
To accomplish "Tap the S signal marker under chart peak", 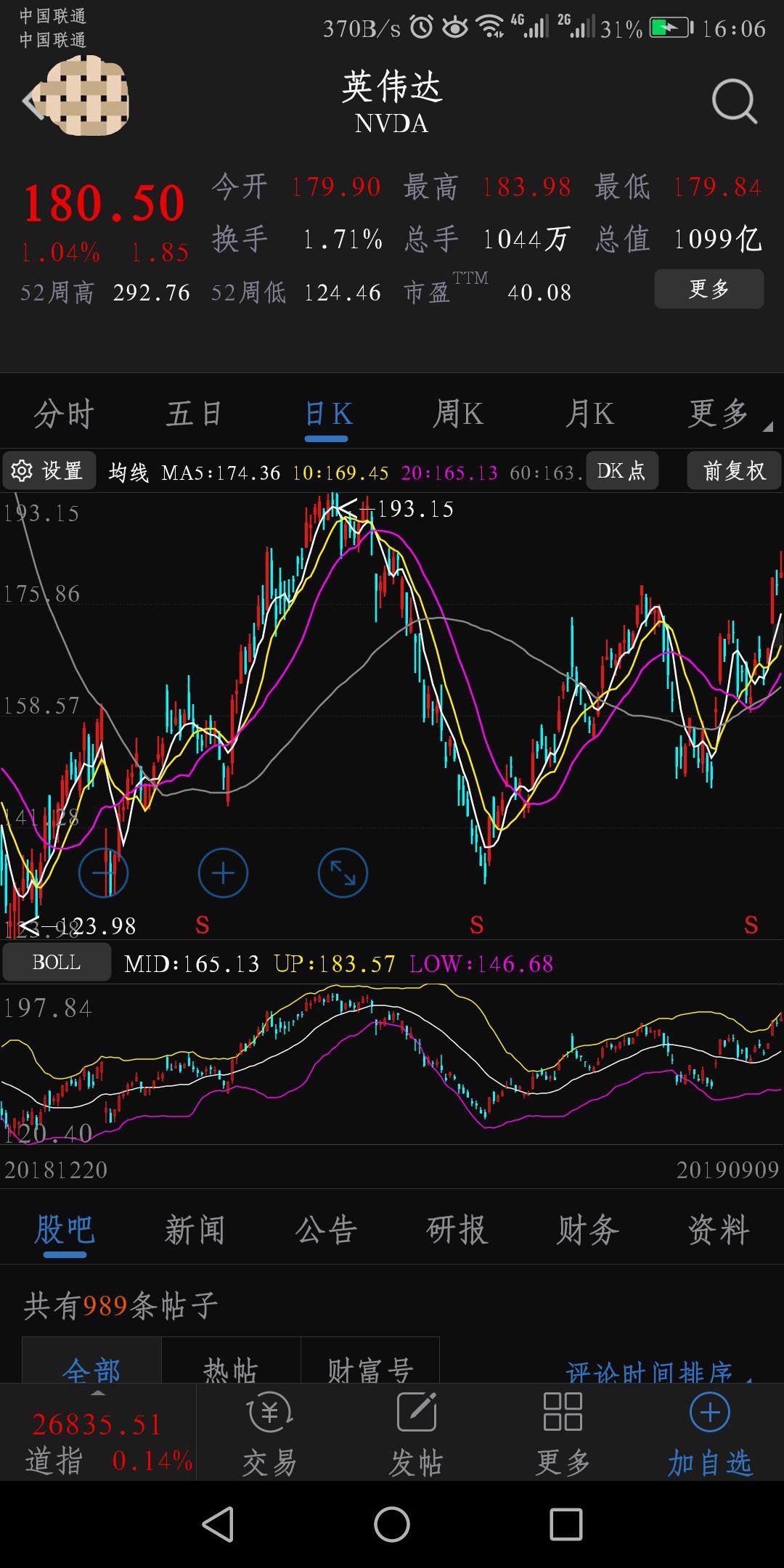I will point(476,925).
